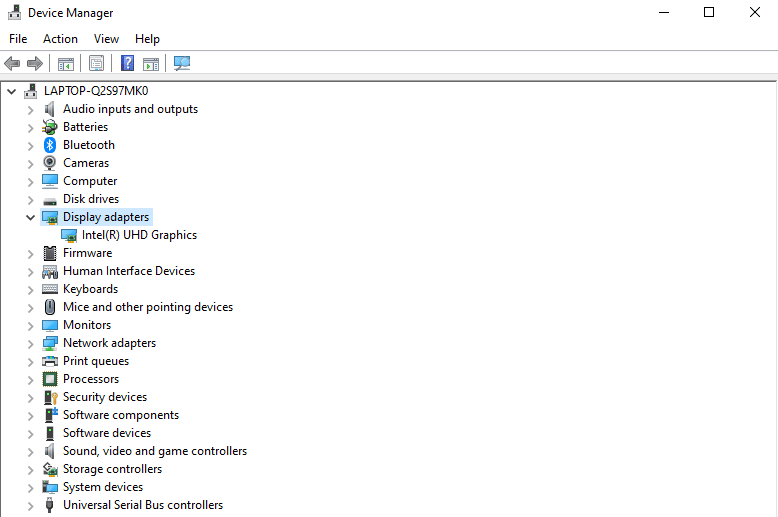Screen dimensions: 778x517
Task: Expand the Universal Serial Bus controllers node
Action: (x=30, y=505)
